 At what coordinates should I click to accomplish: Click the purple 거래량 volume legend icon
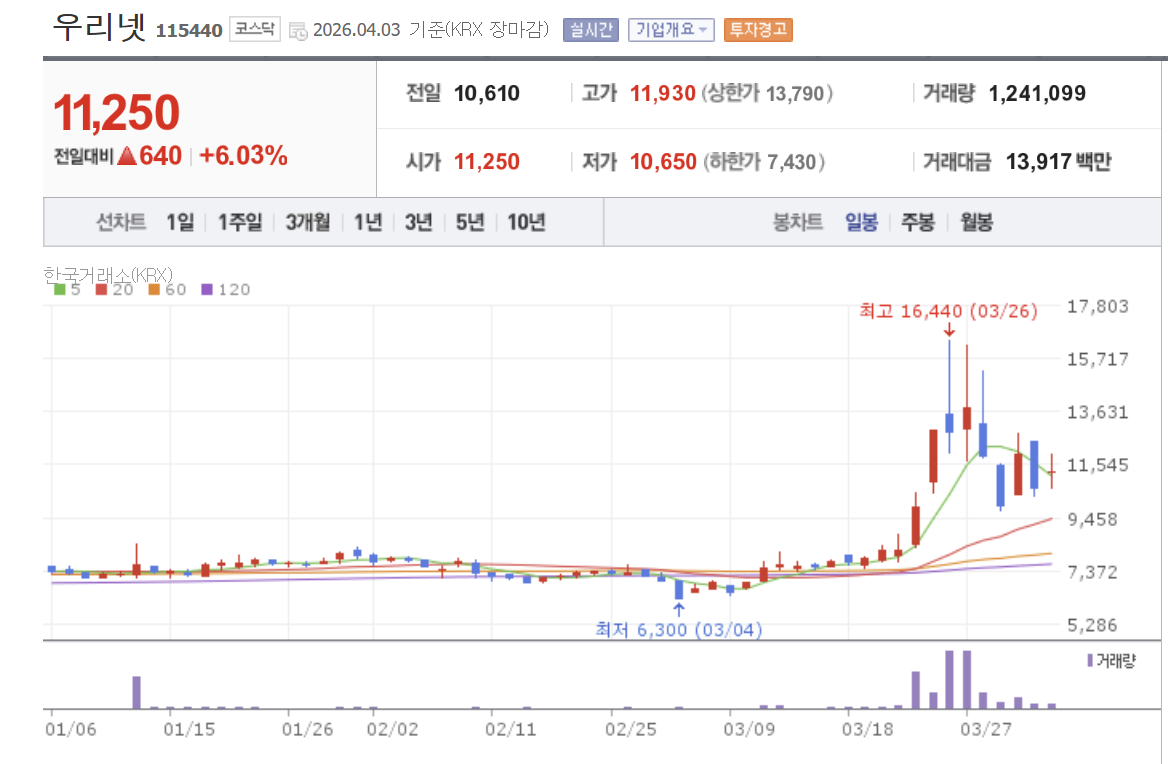[1090, 660]
